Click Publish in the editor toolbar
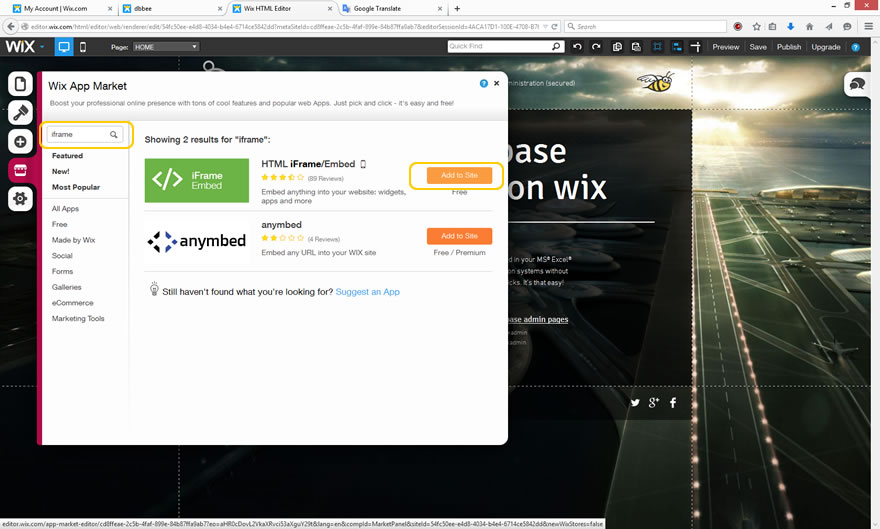This screenshot has width=880, height=529. pos(789,47)
